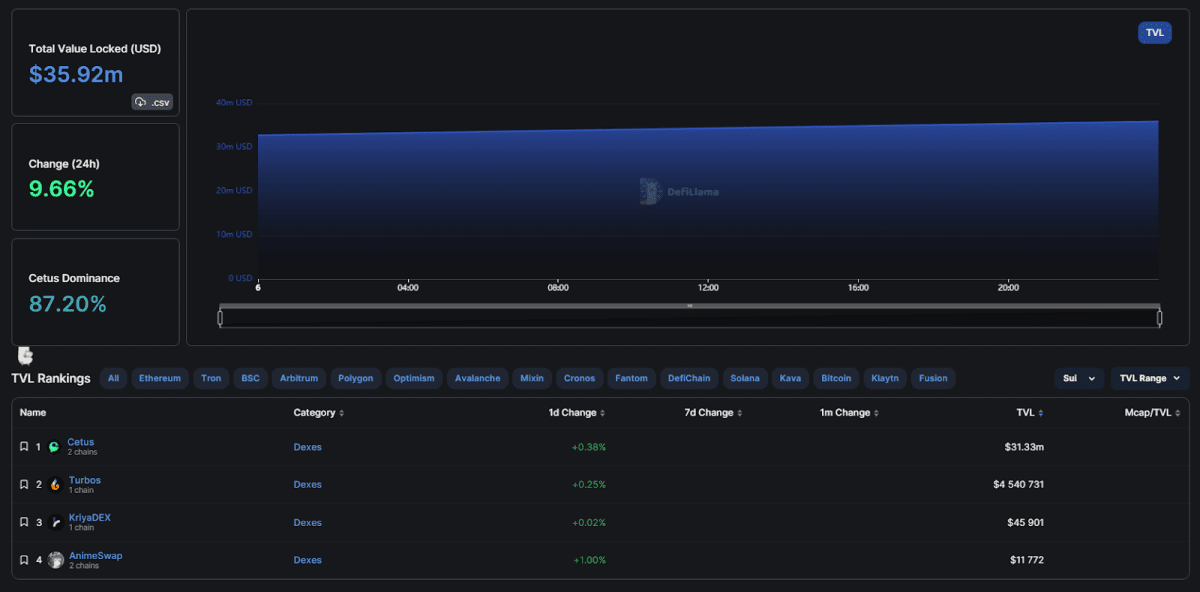Toggle bookmark for AnimeSwap
Viewport: 1200px width, 592px height.
[24, 560]
